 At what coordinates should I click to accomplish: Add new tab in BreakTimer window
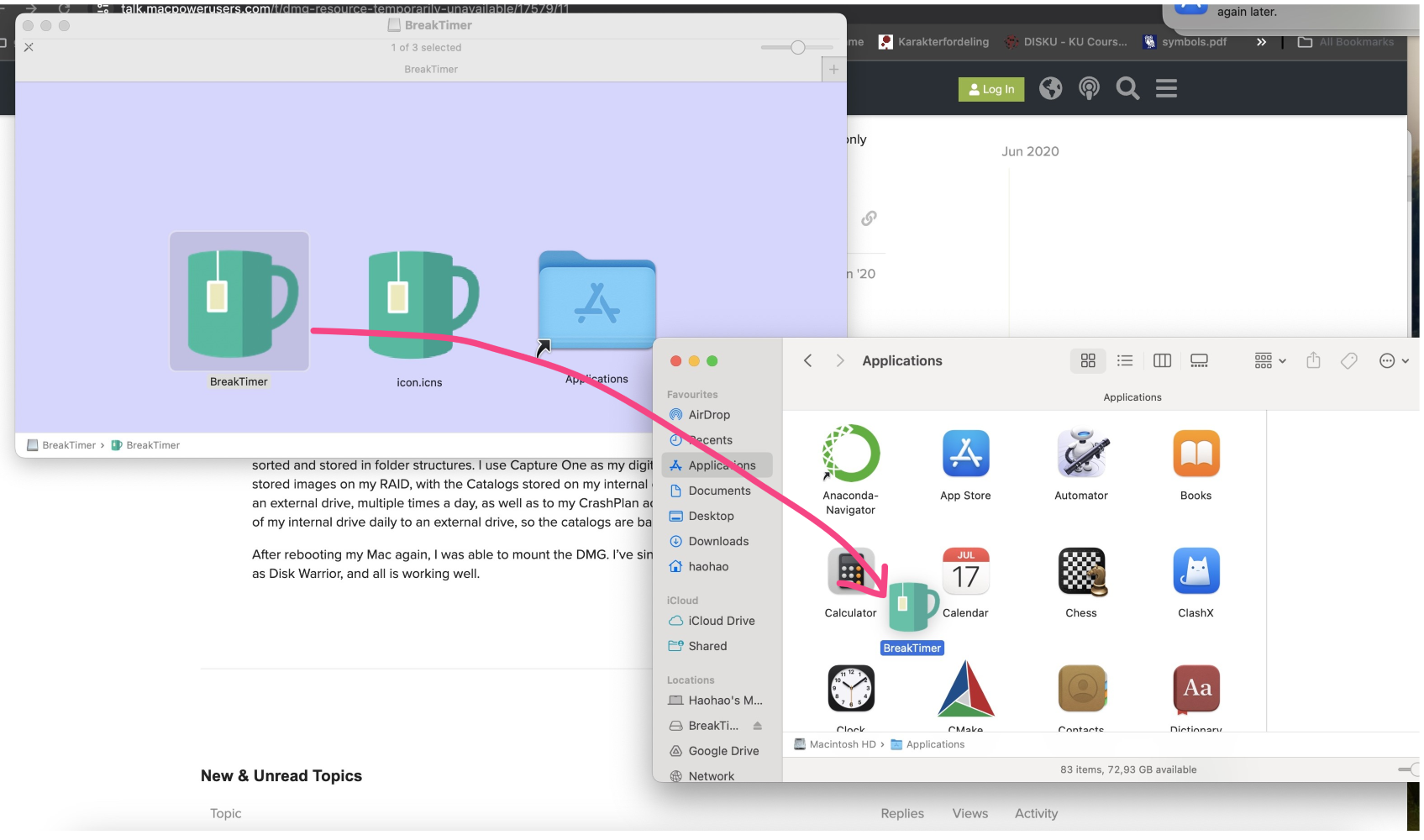pos(833,70)
